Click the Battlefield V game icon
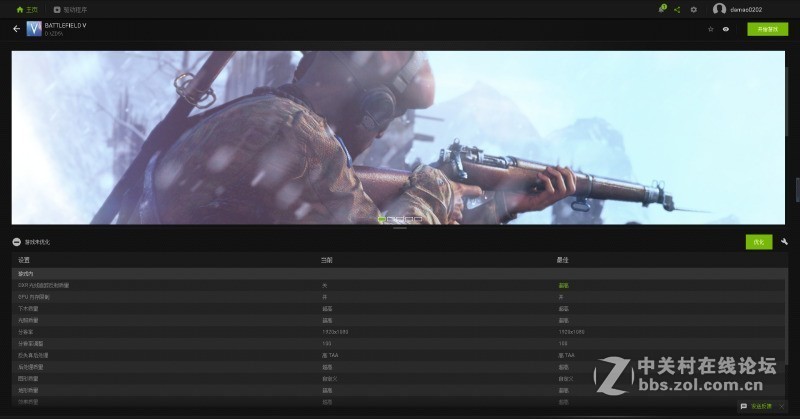800x419 pixels. click(x=34, y=29)
